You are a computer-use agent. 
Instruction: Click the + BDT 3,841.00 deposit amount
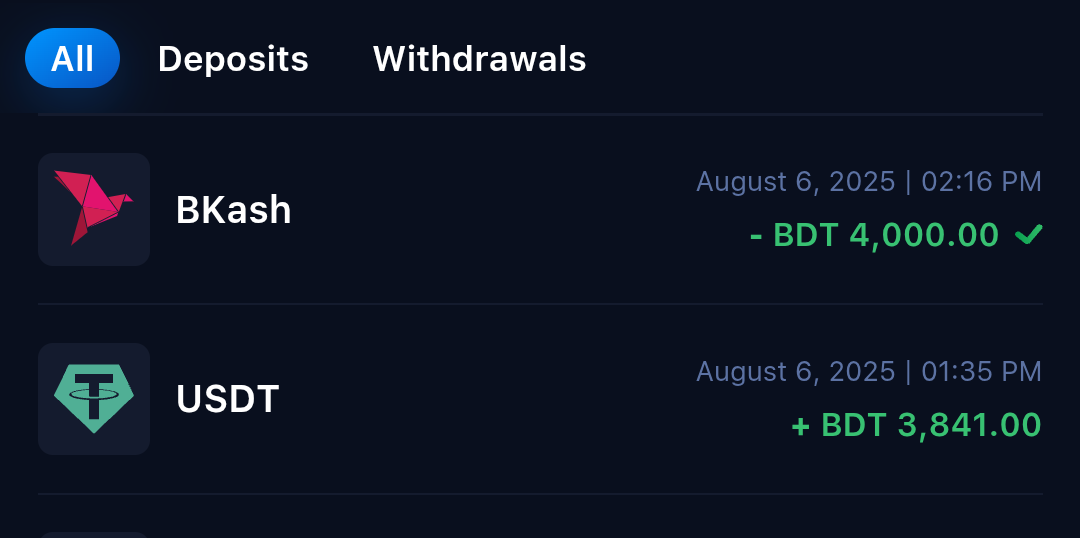(x=916, y=425)
